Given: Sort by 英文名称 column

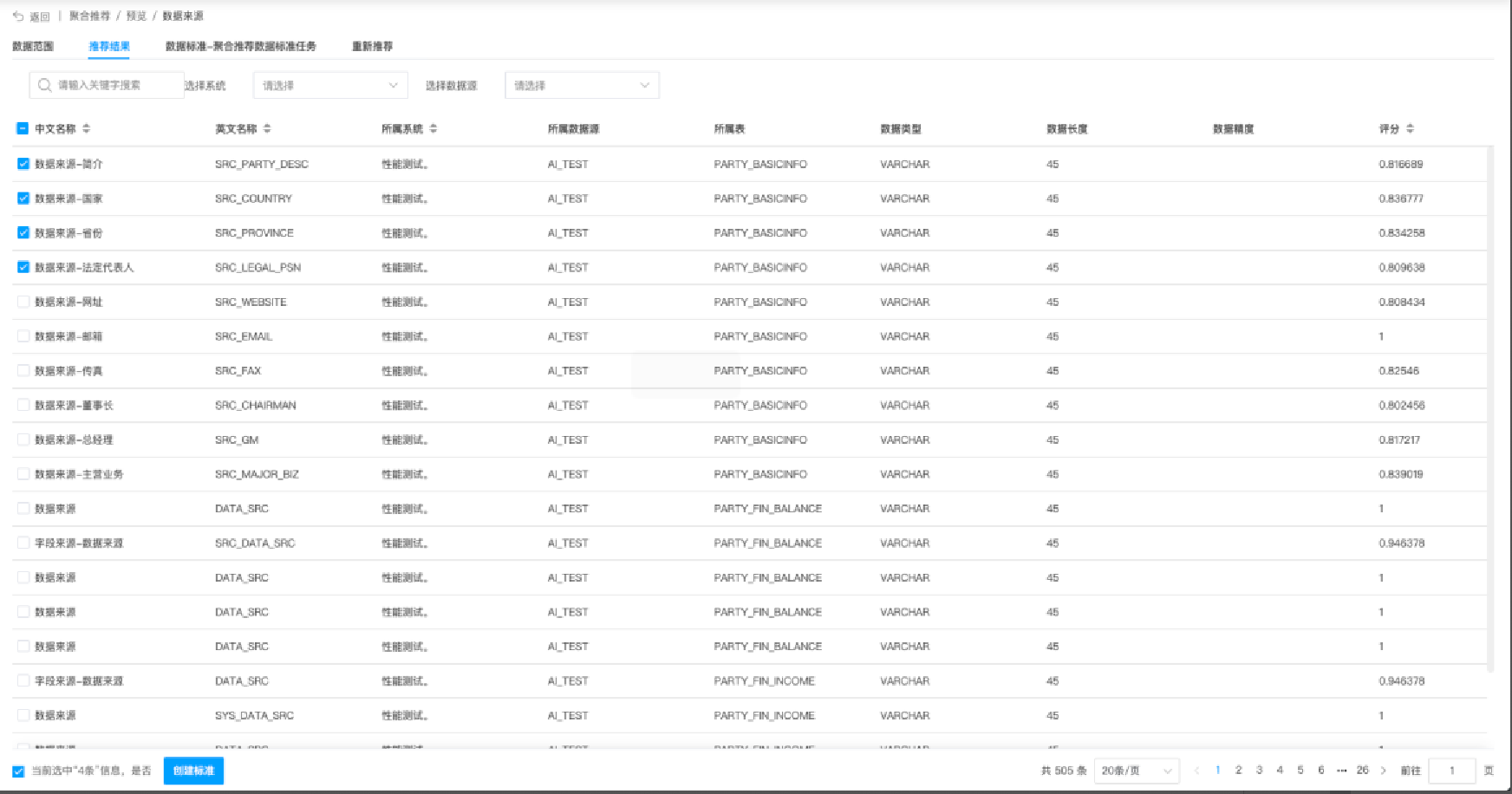Looking at the screenshot, I should tap(267, 128).
